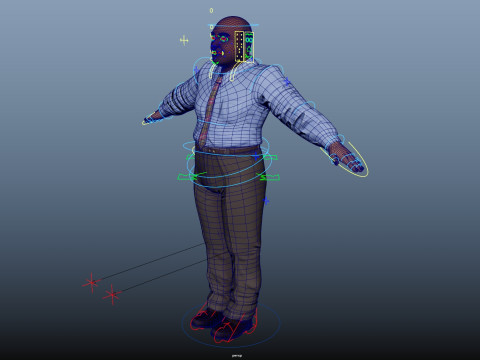The width and height of the screenshot is (480, 360).
Task: Click the blue cross locator on the far shoulder
Action: [196, 70]
